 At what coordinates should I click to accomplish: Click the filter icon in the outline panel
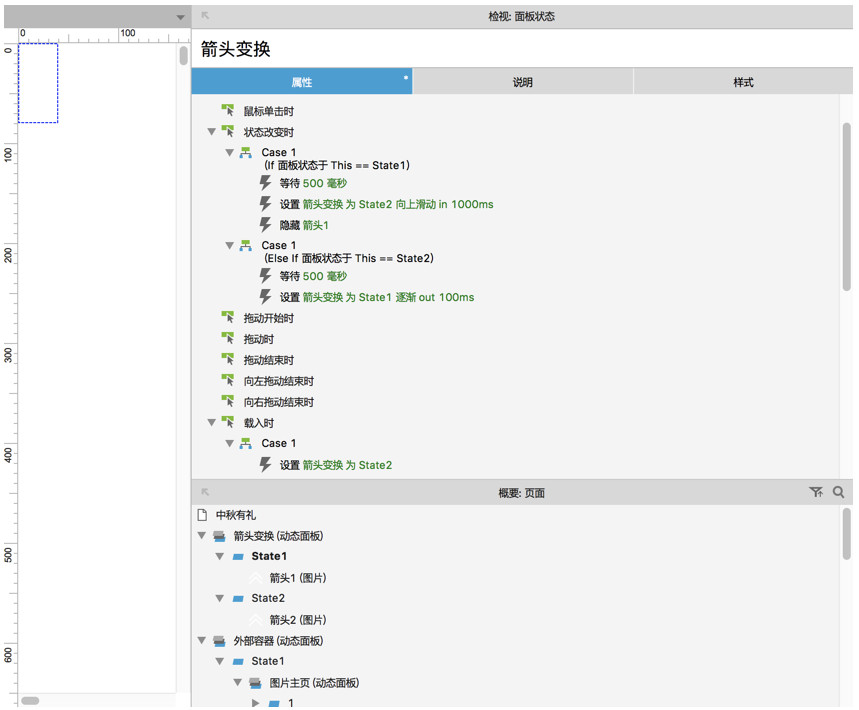click(816, 492)
